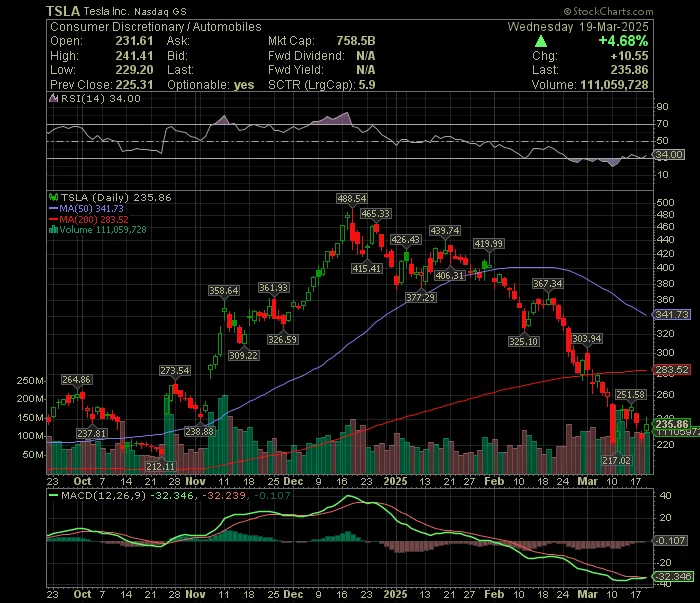Click the 439.74 price label

[x=444, y=230]
